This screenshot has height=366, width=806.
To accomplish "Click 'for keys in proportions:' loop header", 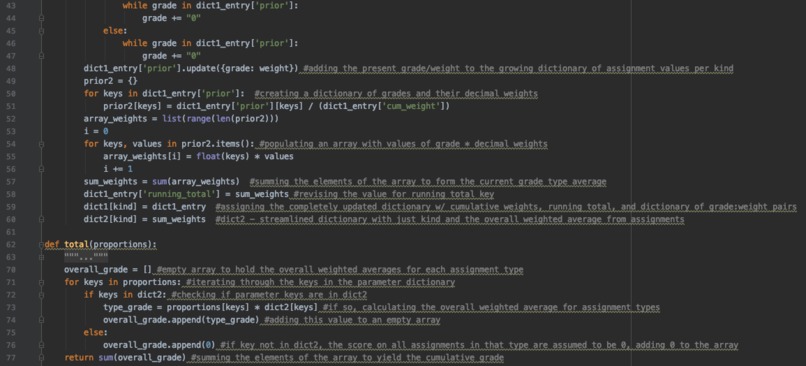I will tap(123, 282).
